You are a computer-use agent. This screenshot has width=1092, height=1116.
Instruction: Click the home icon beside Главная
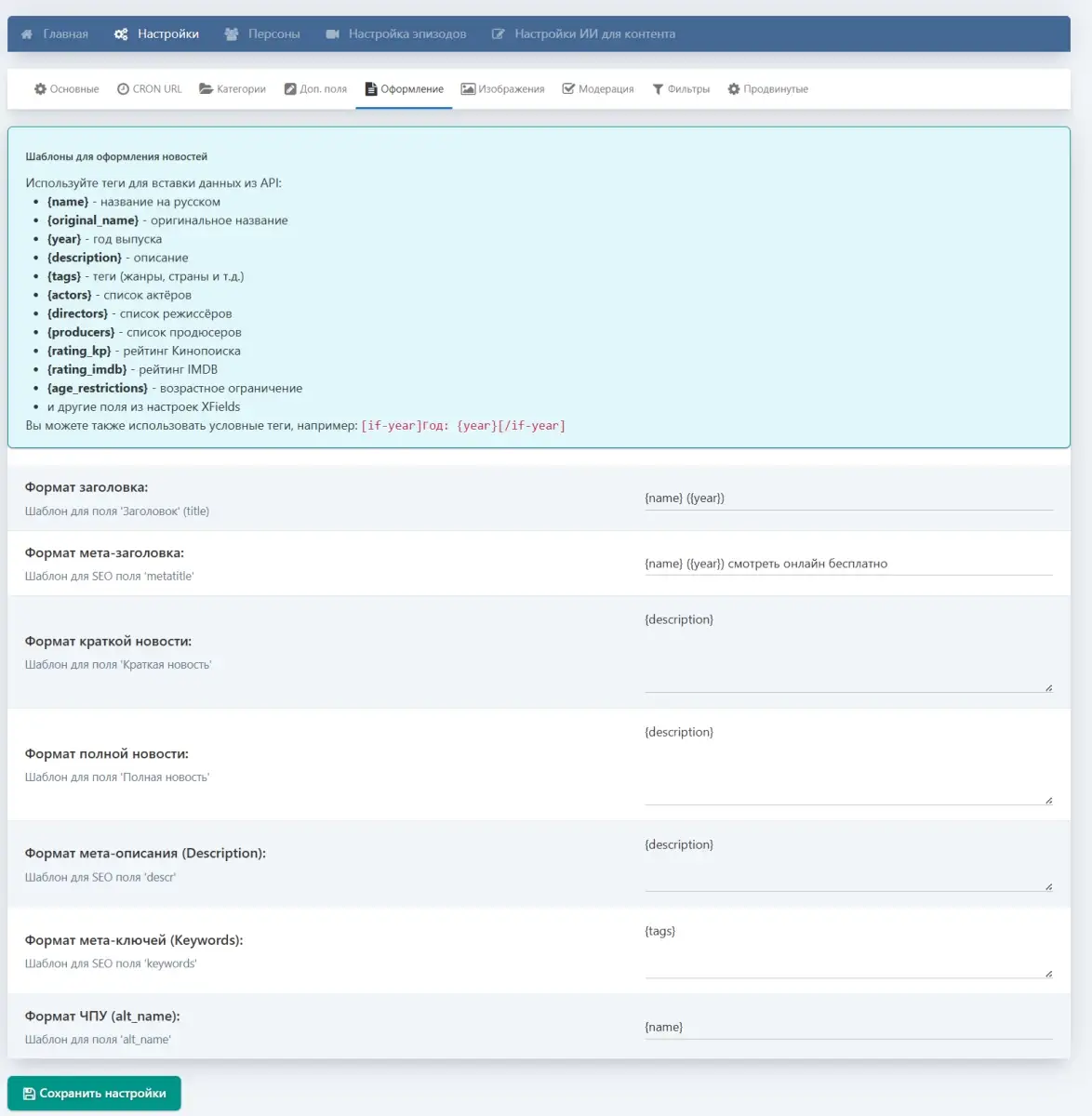click(x=28, y=34)
